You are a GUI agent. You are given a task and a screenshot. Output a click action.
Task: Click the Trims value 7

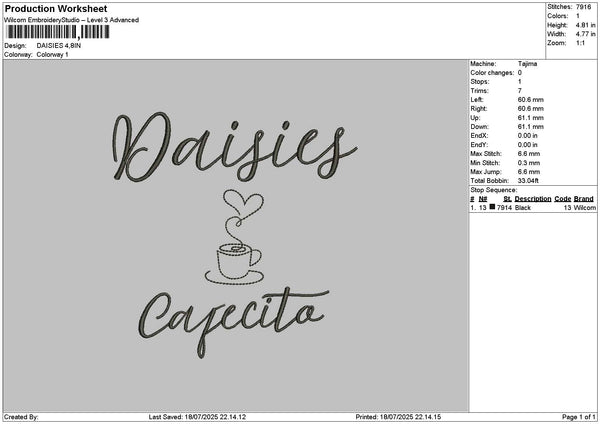[x=520, y=91]
